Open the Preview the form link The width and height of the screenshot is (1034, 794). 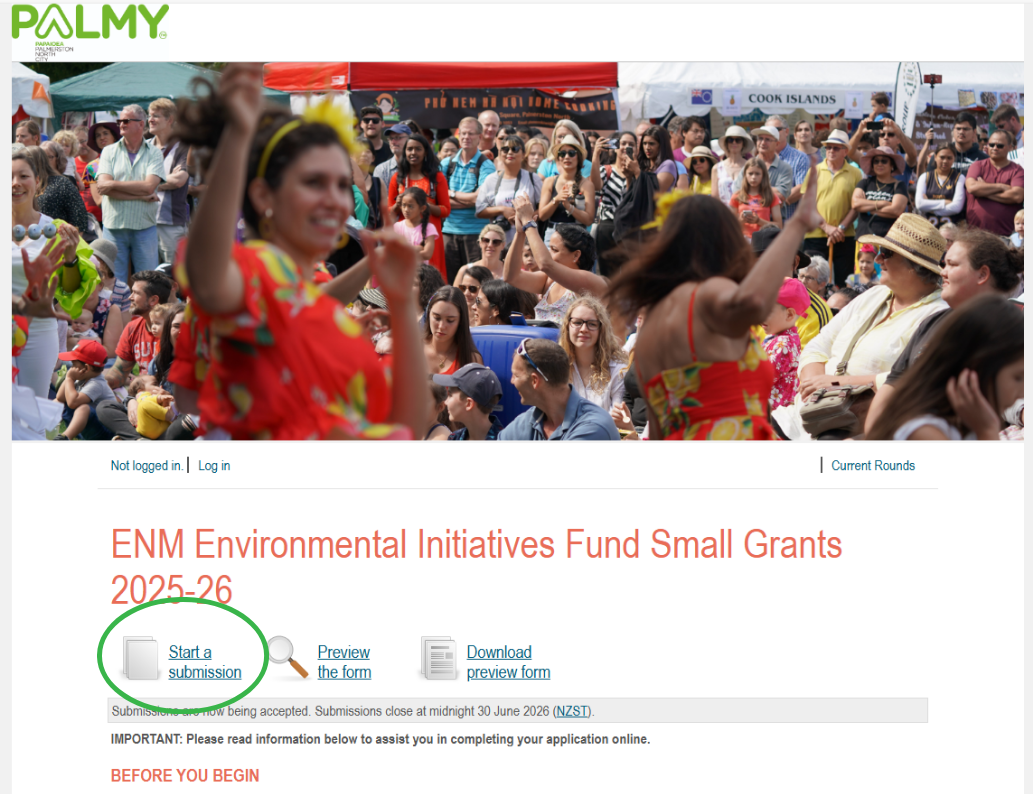[344, 662]
